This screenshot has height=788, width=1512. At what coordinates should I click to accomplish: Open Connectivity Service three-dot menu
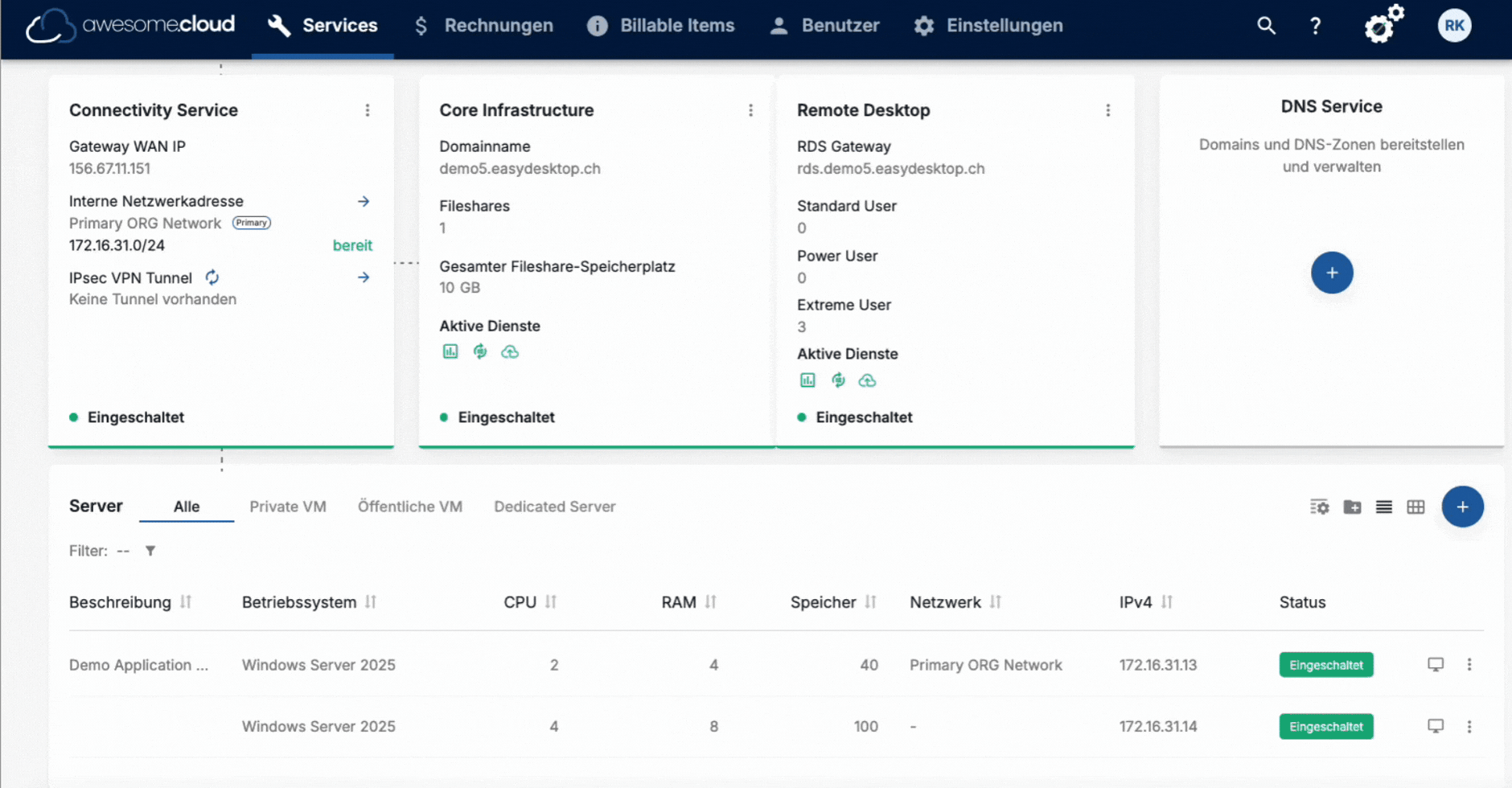point(368,110)
